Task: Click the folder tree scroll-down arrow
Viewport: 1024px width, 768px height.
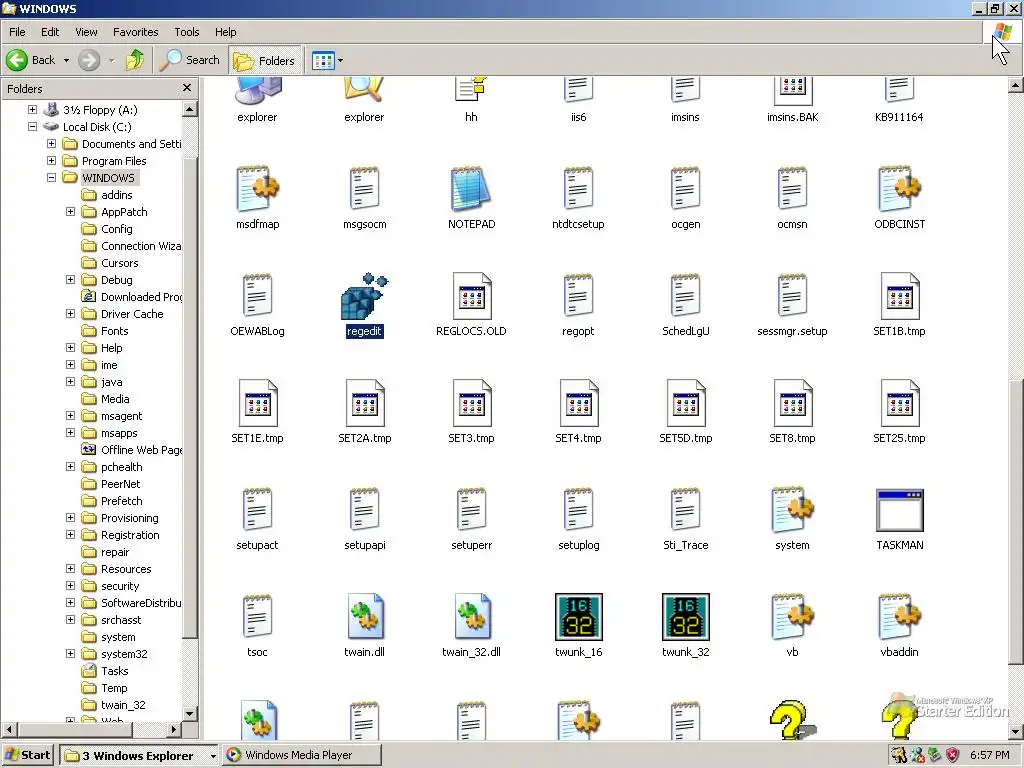Action: point(189,713)
